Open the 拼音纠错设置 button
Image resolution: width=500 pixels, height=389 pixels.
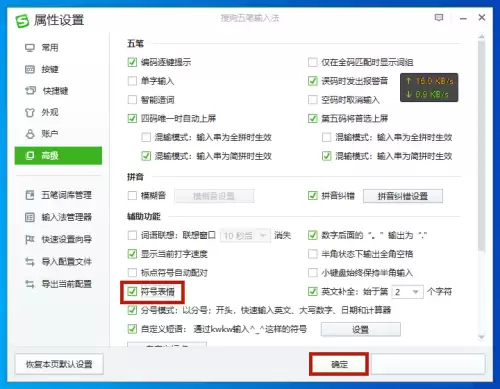[x=403, y=196]
